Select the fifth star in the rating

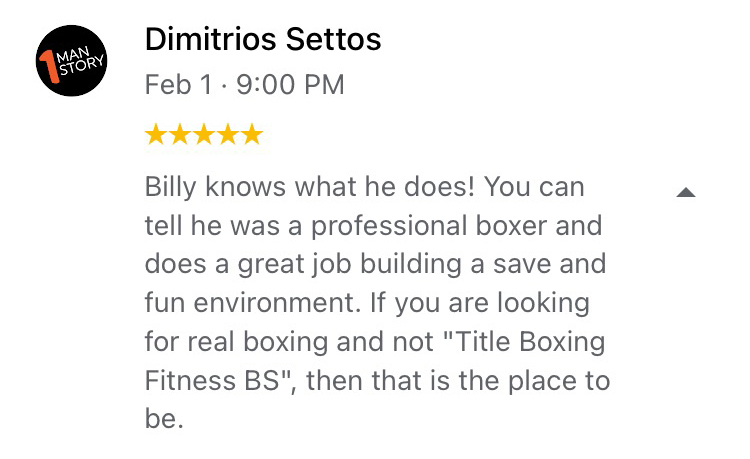pyautogui.click(x=252, y=135)
